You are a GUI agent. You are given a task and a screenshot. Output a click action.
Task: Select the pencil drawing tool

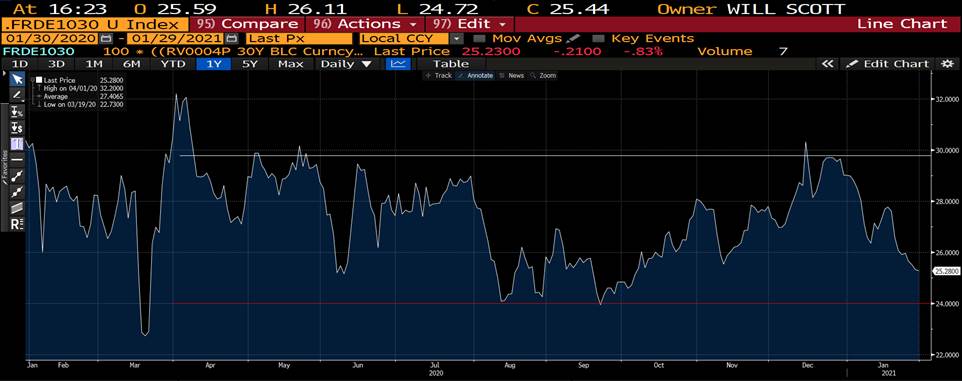[x=17, y=95]
